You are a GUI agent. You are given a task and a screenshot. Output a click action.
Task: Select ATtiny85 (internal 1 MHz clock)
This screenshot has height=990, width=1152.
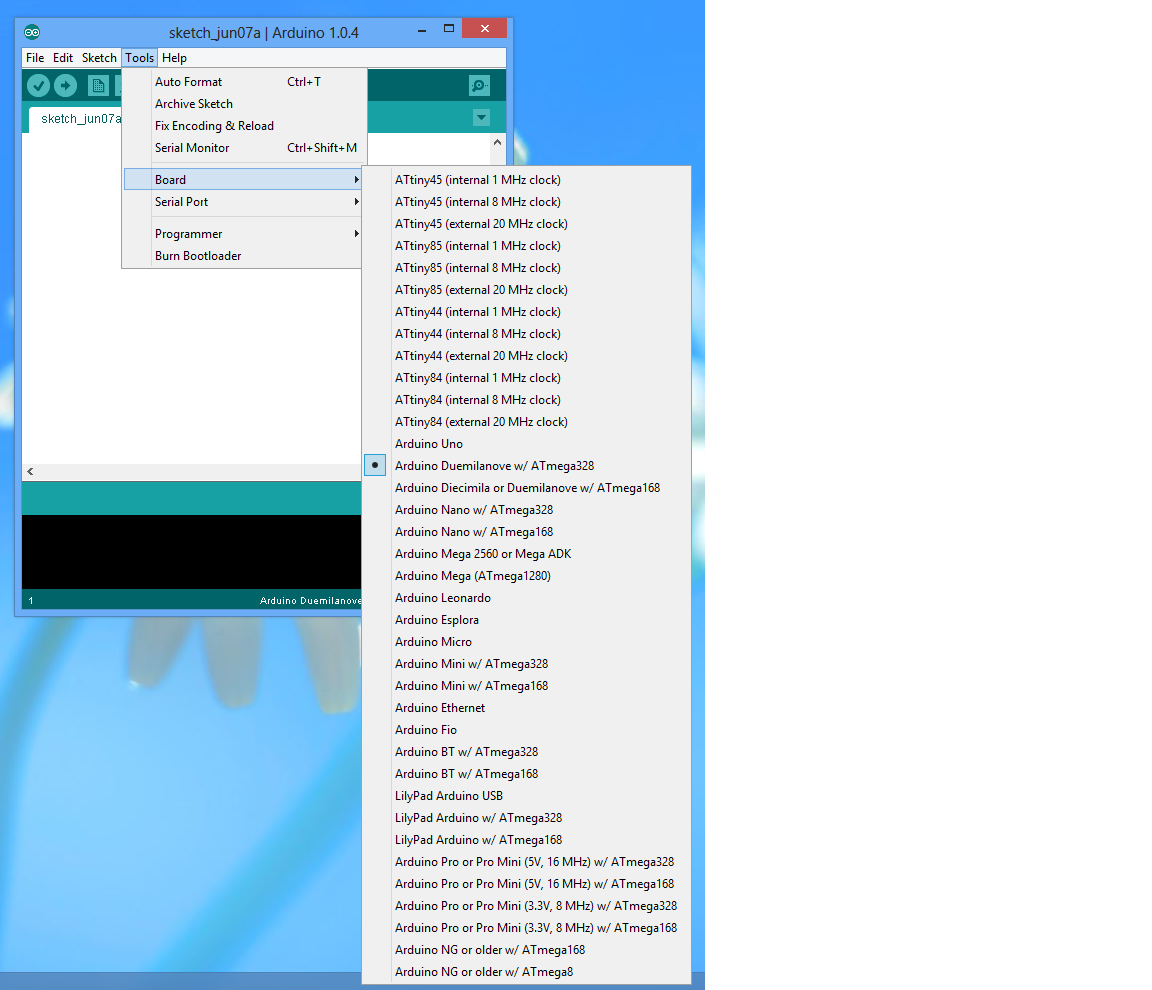click(x=526, y=246)
